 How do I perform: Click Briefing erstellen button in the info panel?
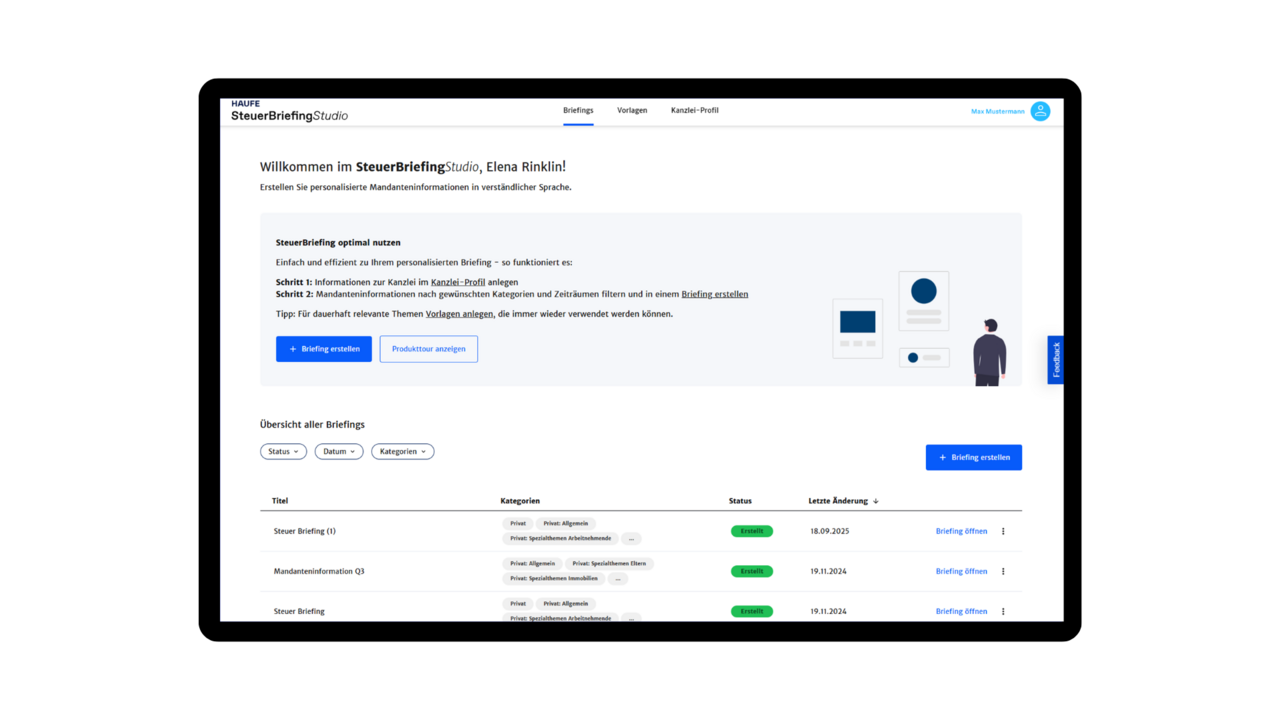(x=324, y=349)
